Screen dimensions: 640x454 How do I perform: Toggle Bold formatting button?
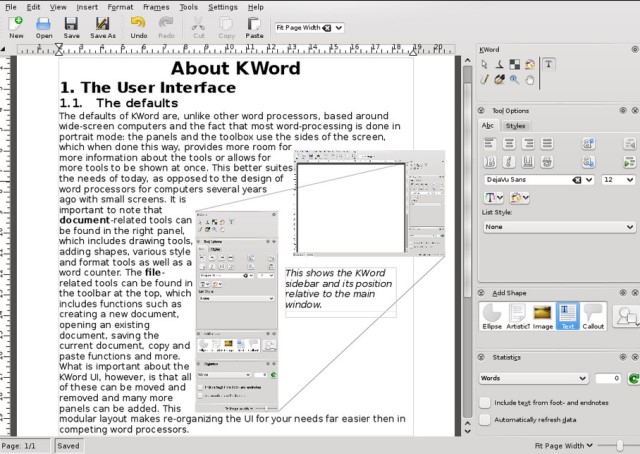[489, 162]
